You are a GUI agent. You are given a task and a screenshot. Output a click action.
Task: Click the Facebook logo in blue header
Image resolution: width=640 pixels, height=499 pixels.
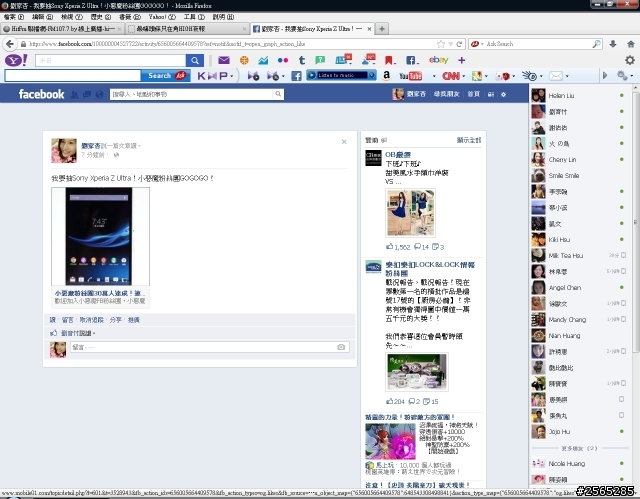coord(41,94)
